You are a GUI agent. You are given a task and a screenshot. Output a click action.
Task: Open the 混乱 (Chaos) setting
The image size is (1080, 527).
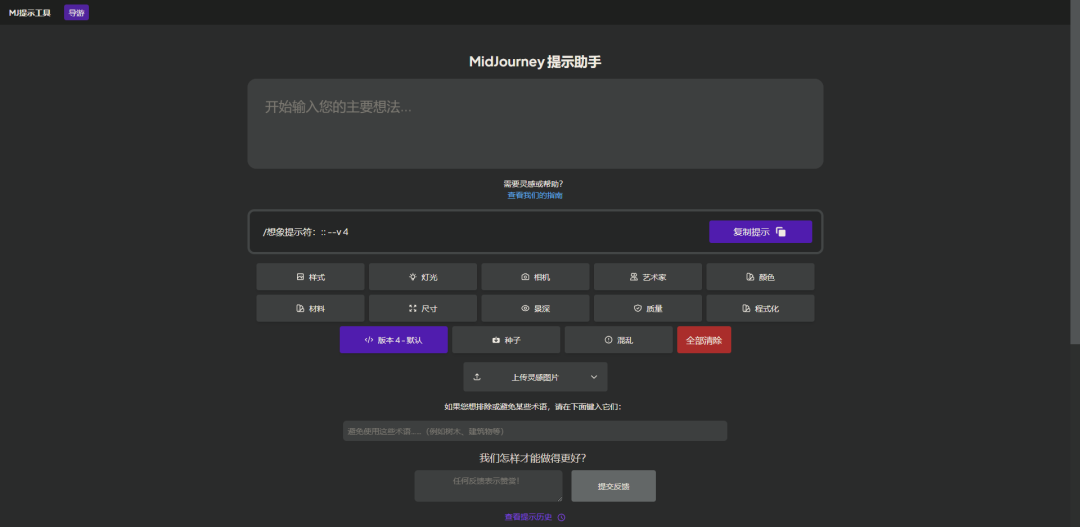618,340
